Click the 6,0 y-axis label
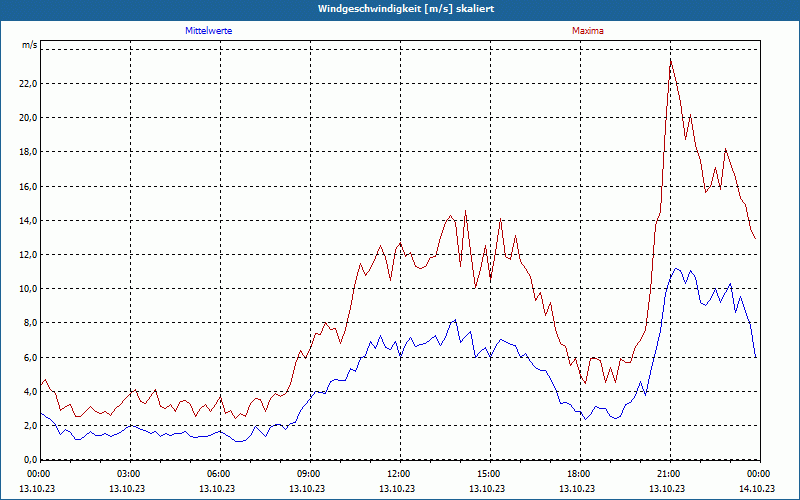800x500 pixels. click(30, 357)
